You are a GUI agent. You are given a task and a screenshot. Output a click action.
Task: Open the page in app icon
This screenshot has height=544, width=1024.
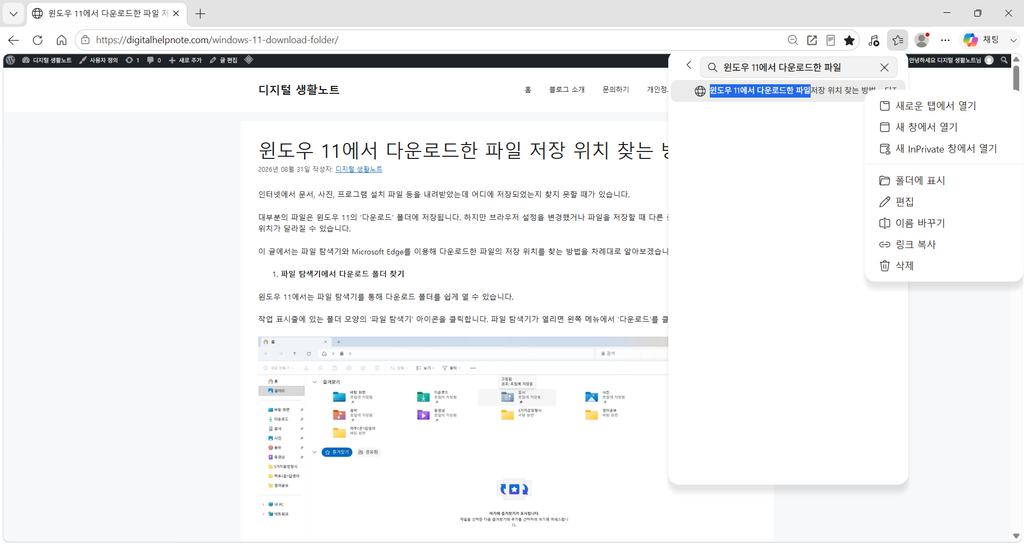click(x=812, y=40)
